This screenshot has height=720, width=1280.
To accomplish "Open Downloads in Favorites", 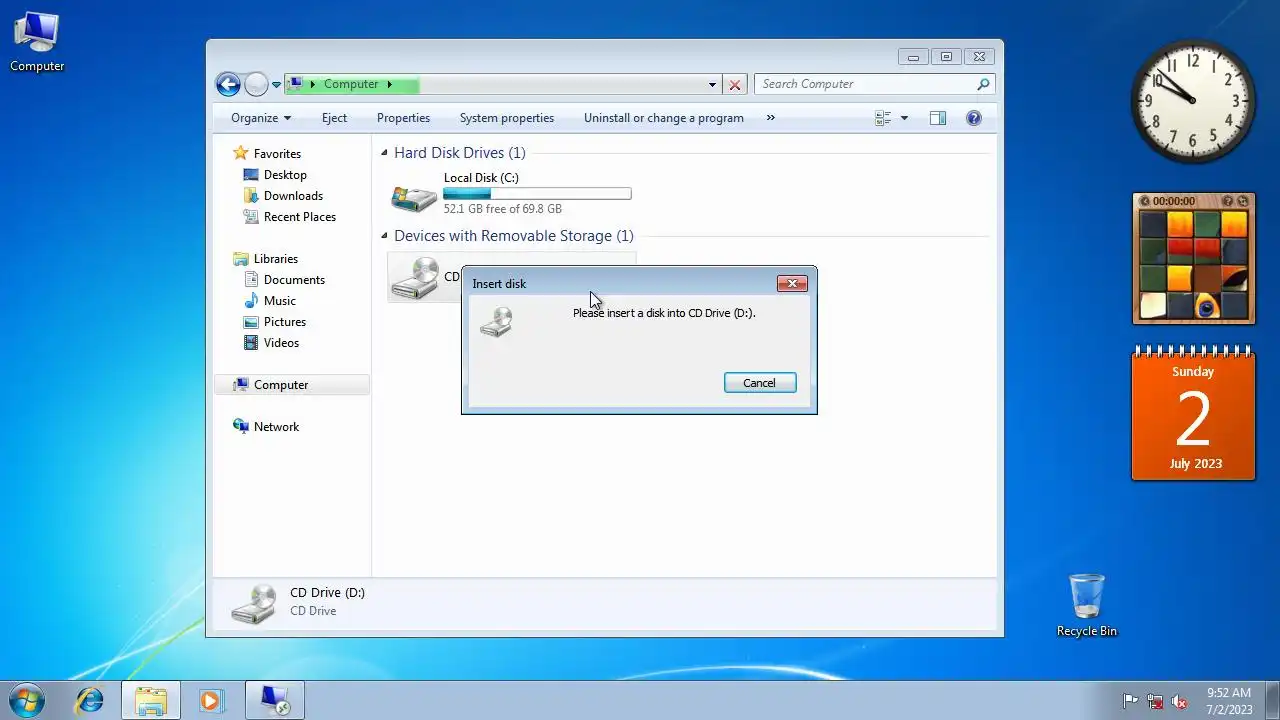I will [293, 196].
